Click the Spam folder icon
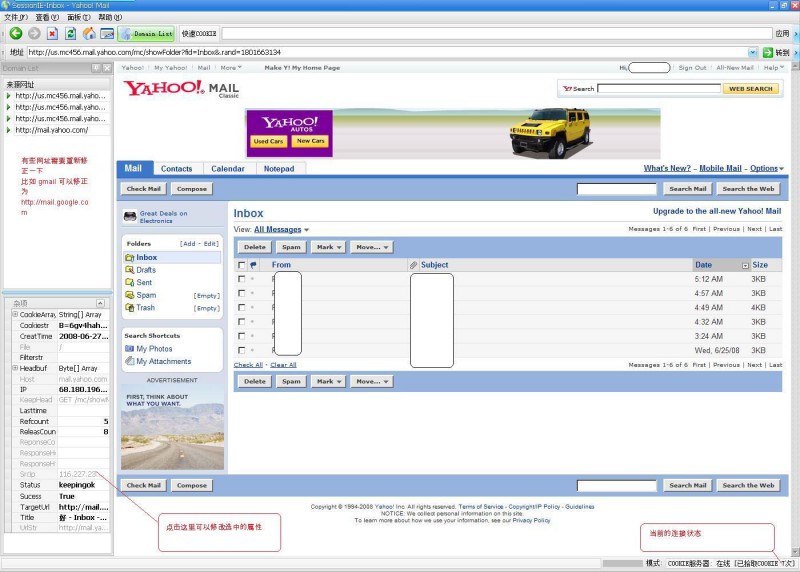The width and height of the screenshot is (800, 572). pos(130,295)
